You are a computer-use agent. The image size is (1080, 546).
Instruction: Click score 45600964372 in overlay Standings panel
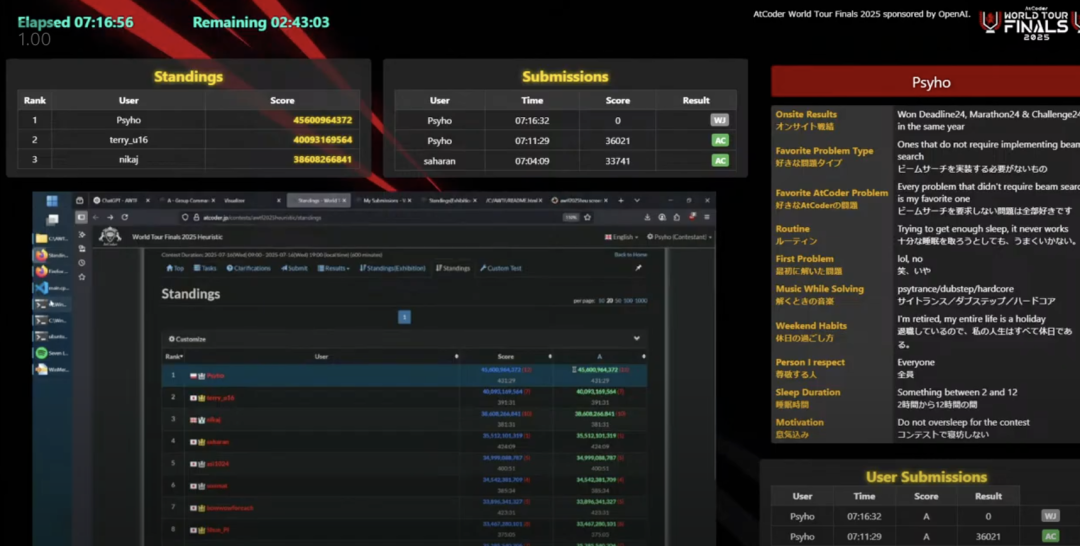pos(322,120)
